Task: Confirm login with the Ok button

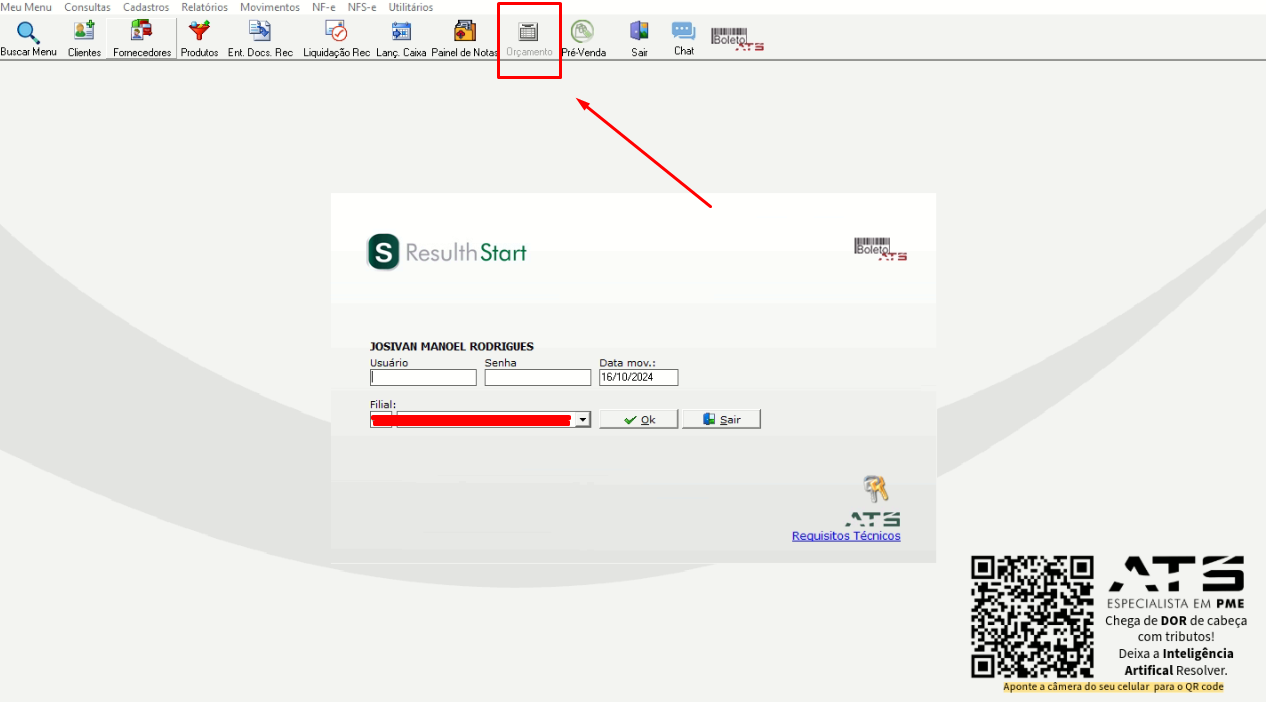Action: click(639, 419)
